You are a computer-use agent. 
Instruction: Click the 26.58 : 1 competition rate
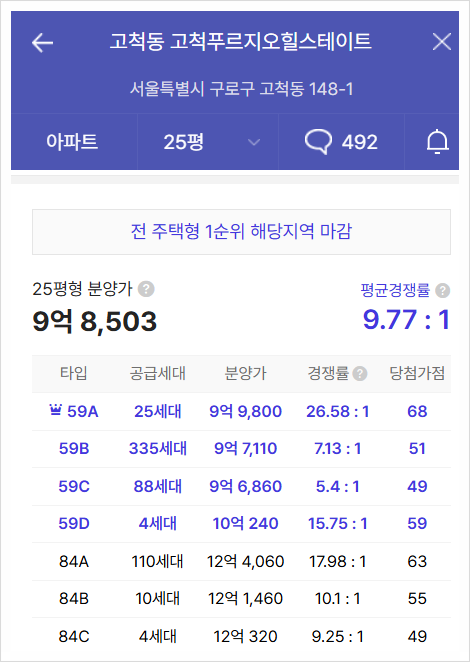pyautogui.click(x=338, y=411)
